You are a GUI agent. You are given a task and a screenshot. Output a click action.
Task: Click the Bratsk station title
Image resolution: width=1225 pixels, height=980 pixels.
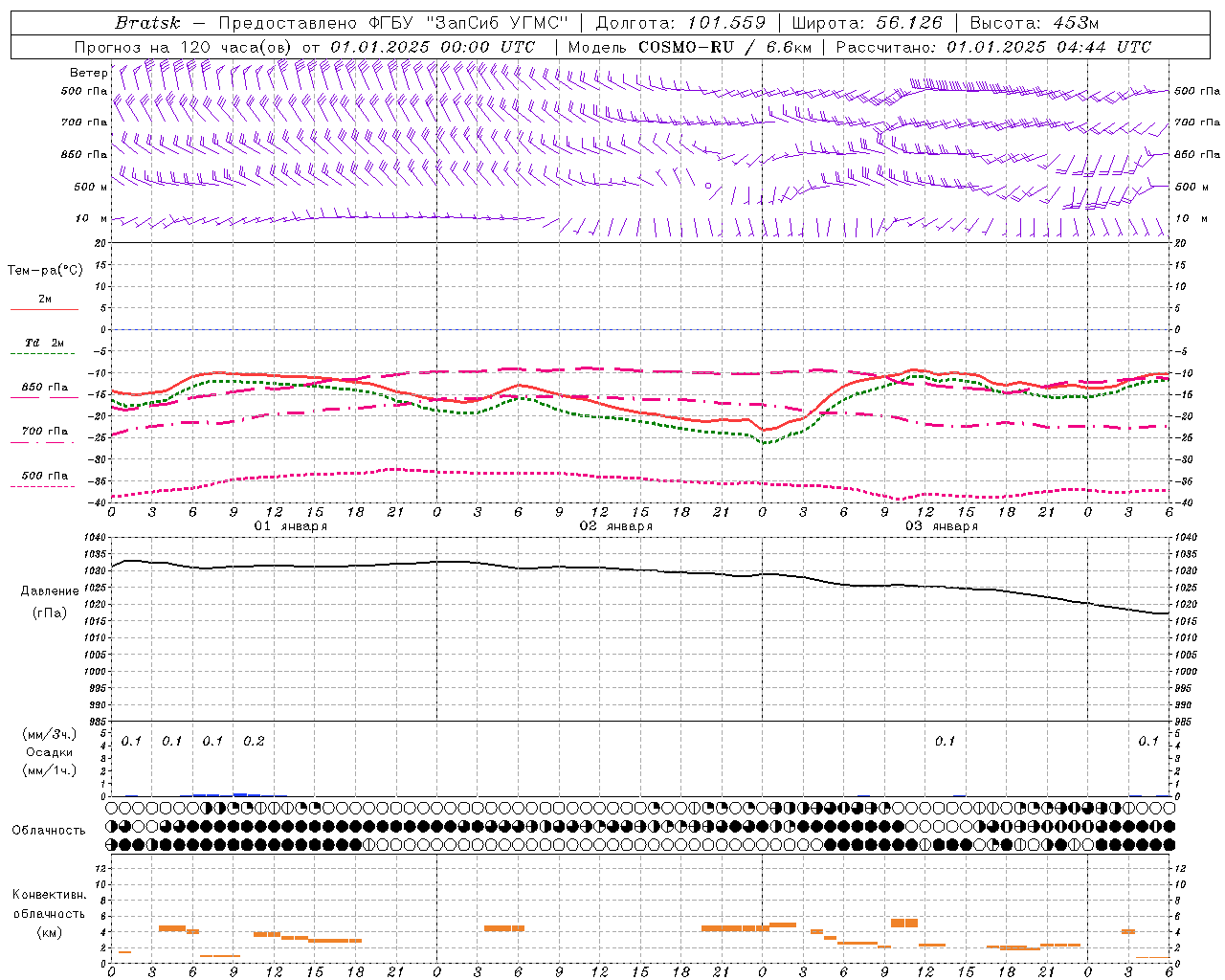pyautogui.click(x=146, y=22)
